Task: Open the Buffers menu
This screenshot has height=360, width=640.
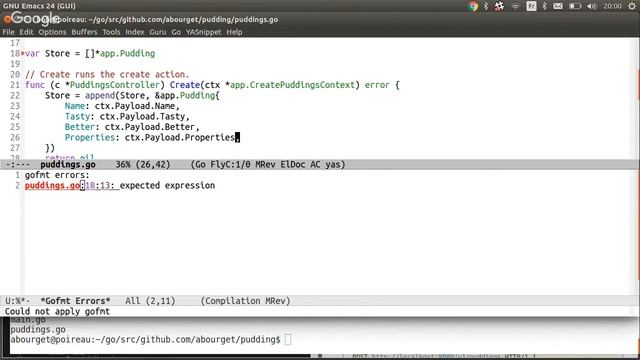Action: (84, 32)
